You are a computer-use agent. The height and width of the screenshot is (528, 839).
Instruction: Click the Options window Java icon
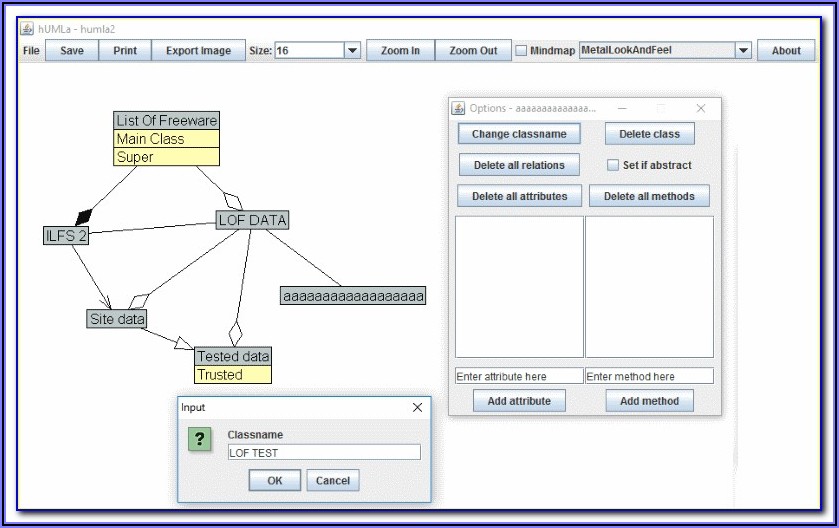coord(459,108)
